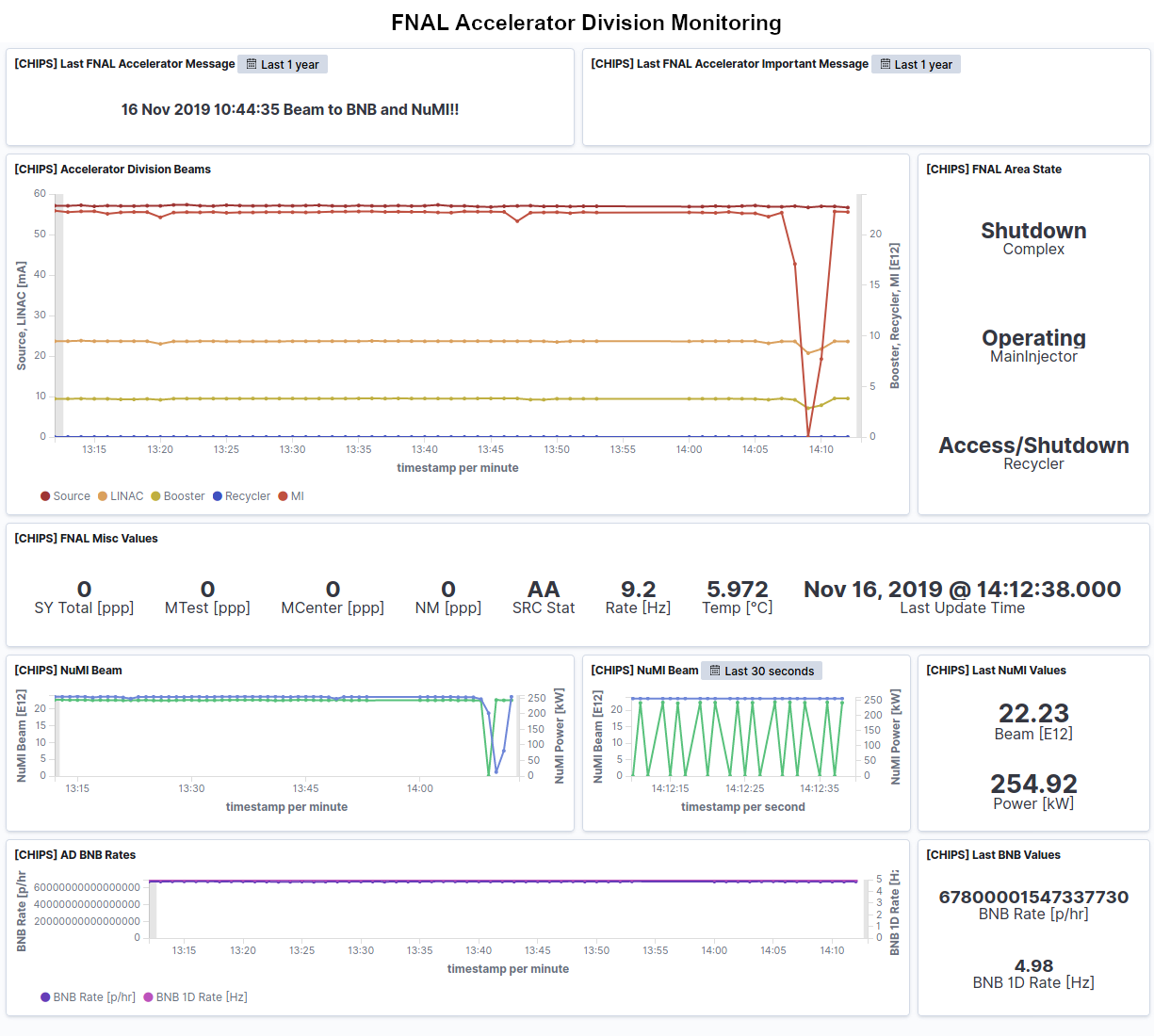1154x1036 pixels.
Task: Click the calendar icon beside Last 30 seconds
Action: pos(716,671)
